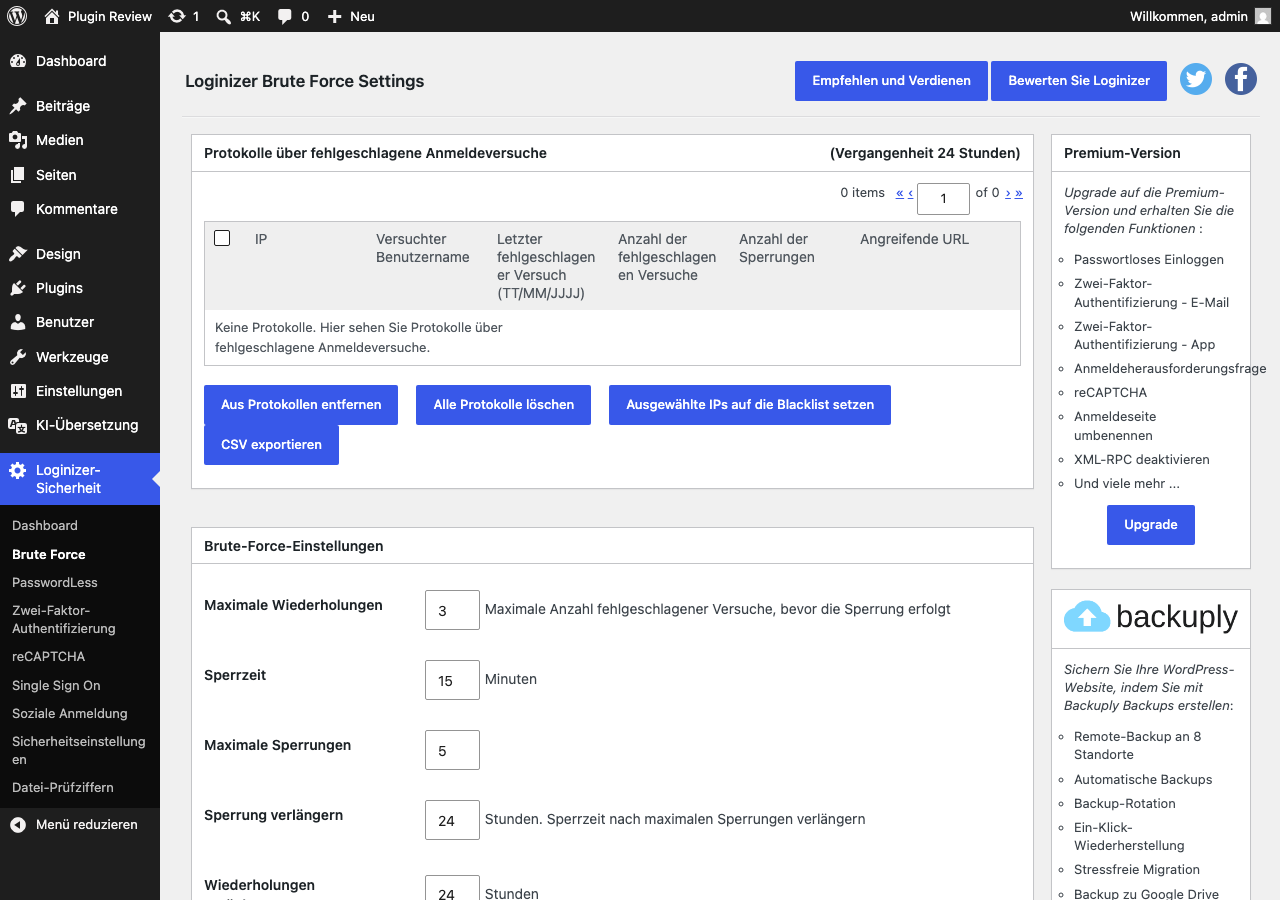The height and width of the screenshot is (900, 1280).
Task: Toggle the select-all checkbox in protocol table
Action: (222, 238)
